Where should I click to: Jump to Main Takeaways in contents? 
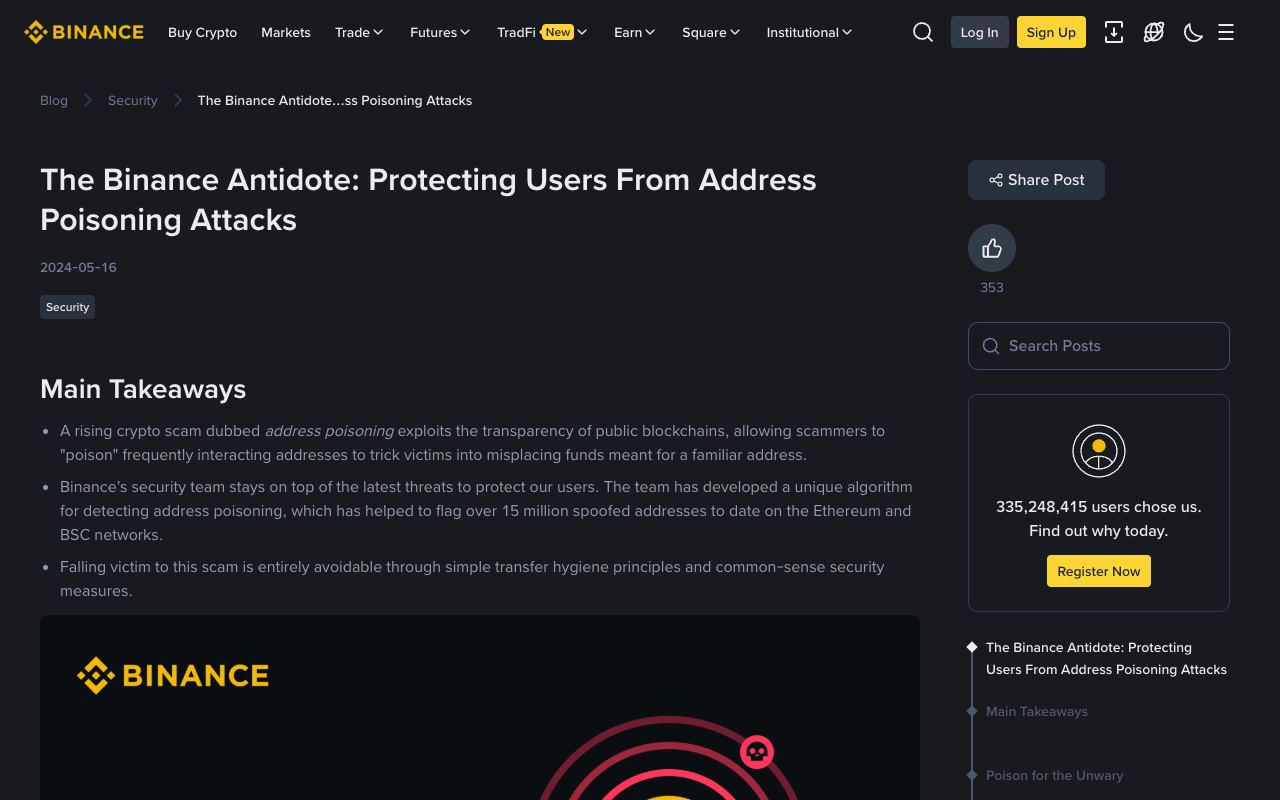1037,711
